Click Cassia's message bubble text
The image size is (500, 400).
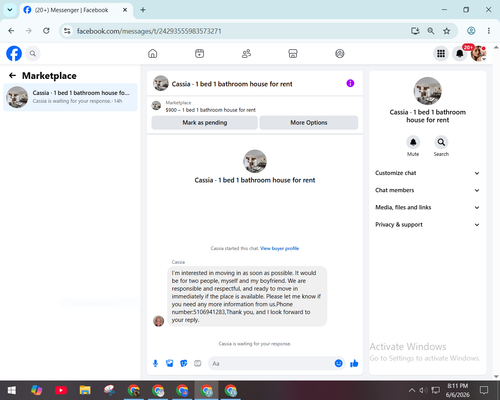click(x=247, y=296)
